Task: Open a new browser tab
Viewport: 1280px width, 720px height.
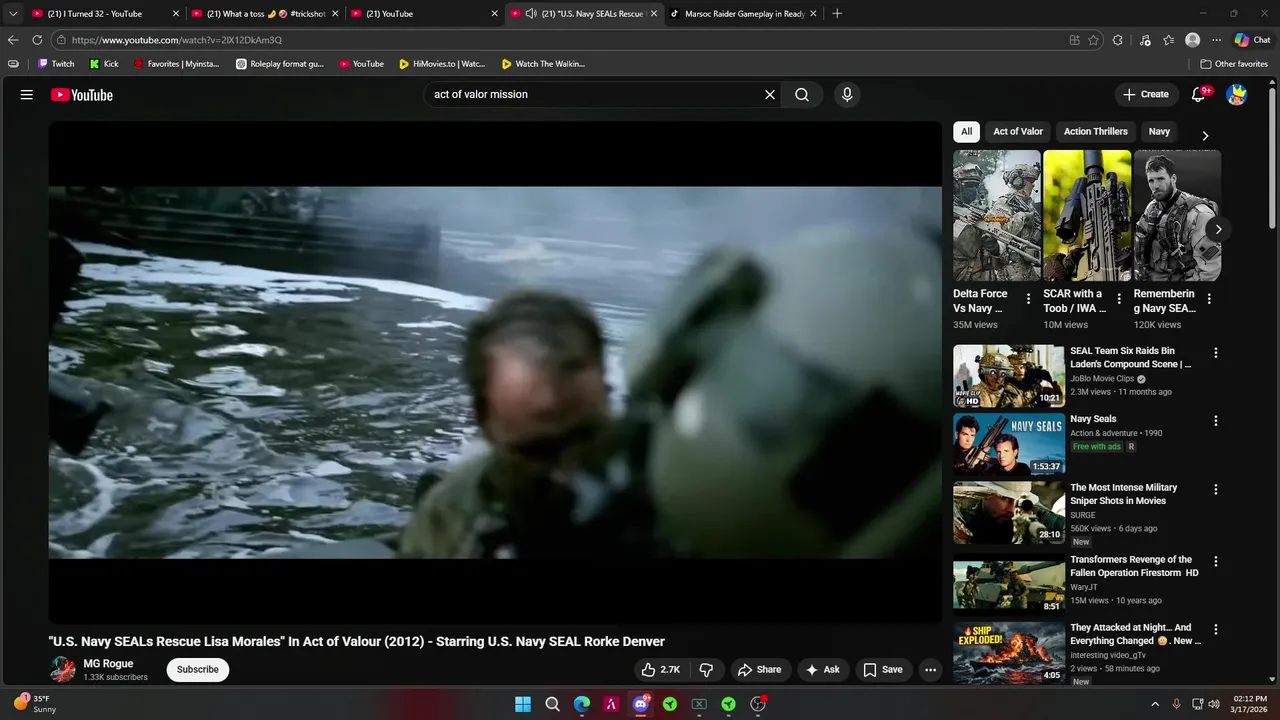Action: [837, 14]
